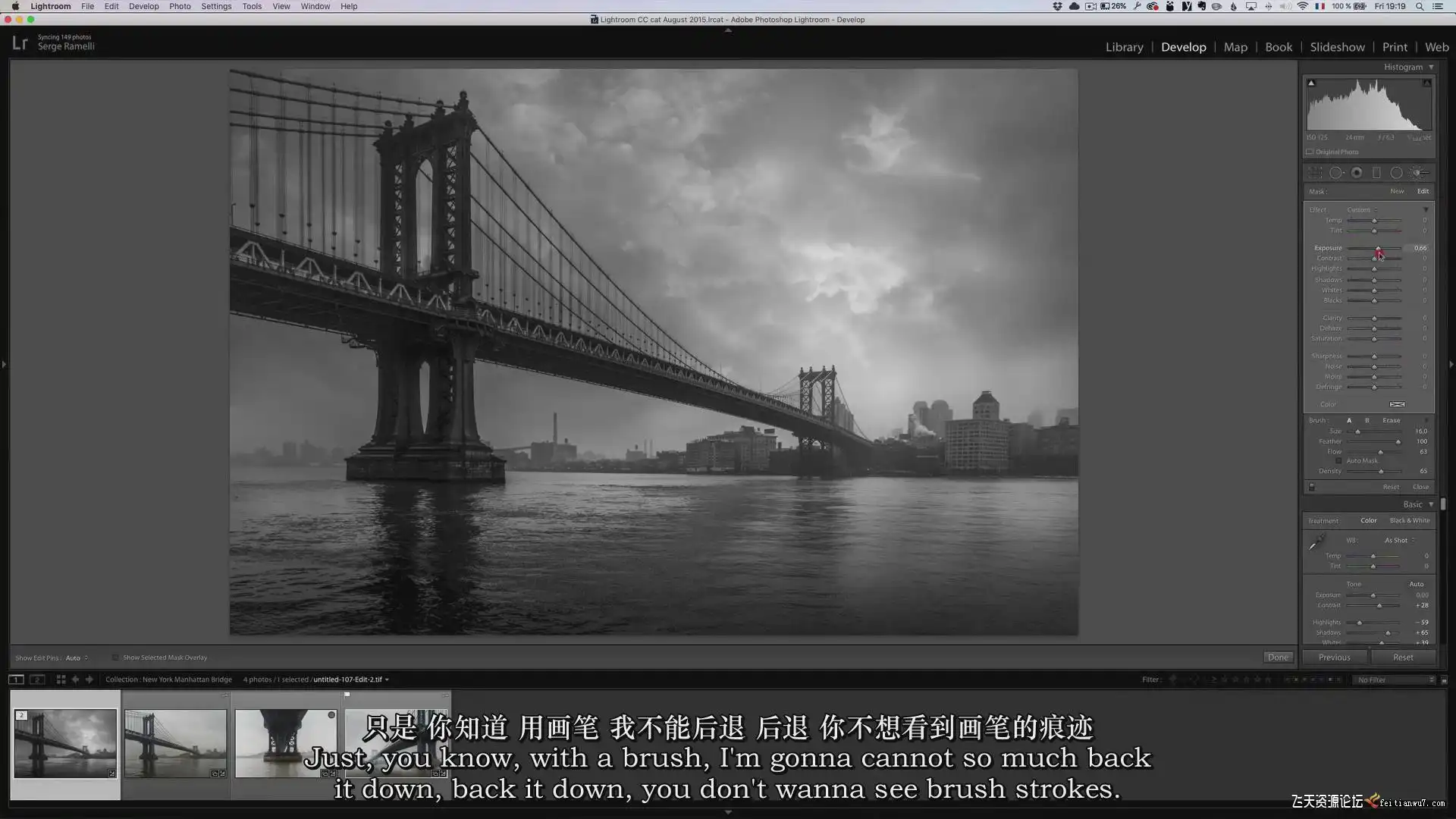Click the Lightroom Lr logo identity plate
The height and width of the screenshot is (819, 1456).
tap(20, 43)
